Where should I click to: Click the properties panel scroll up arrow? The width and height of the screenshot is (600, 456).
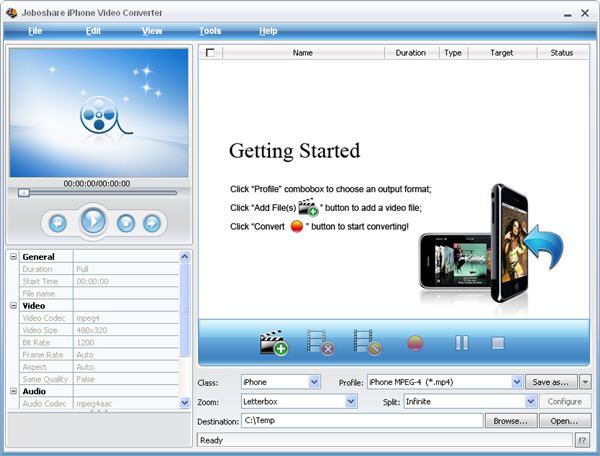click(184, 257)
